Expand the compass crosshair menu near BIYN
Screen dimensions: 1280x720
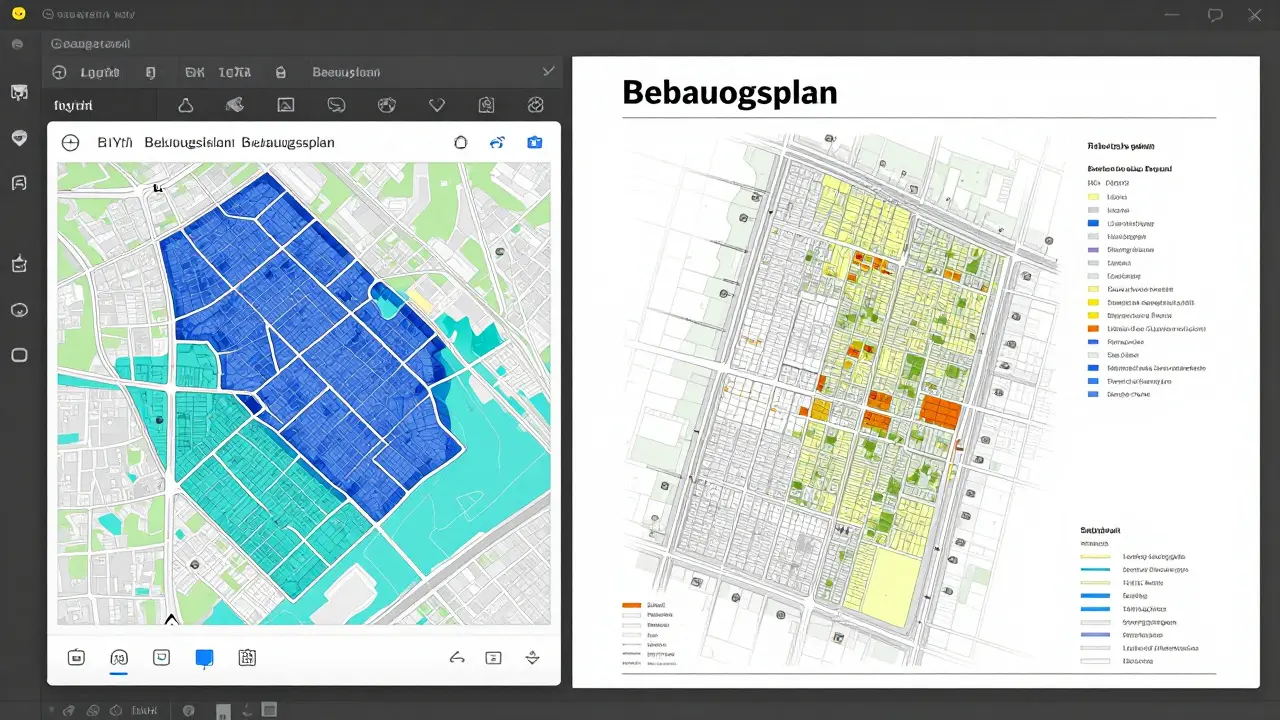click(70, 142)
